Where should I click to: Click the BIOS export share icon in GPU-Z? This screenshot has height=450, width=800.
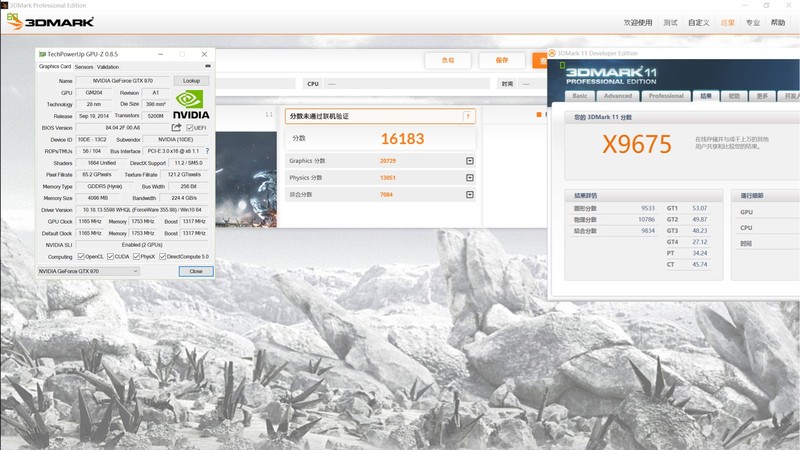[177, 128]
